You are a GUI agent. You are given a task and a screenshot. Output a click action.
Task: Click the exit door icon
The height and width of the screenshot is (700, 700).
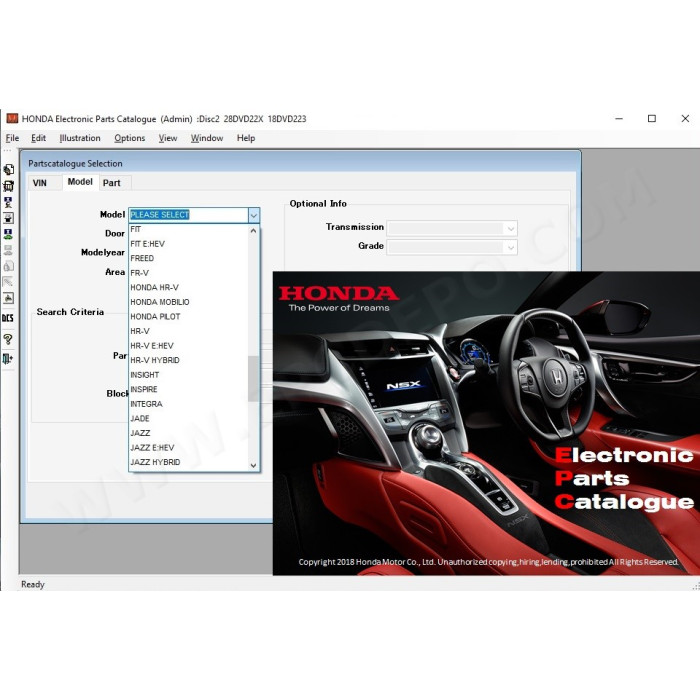(8, 358)
